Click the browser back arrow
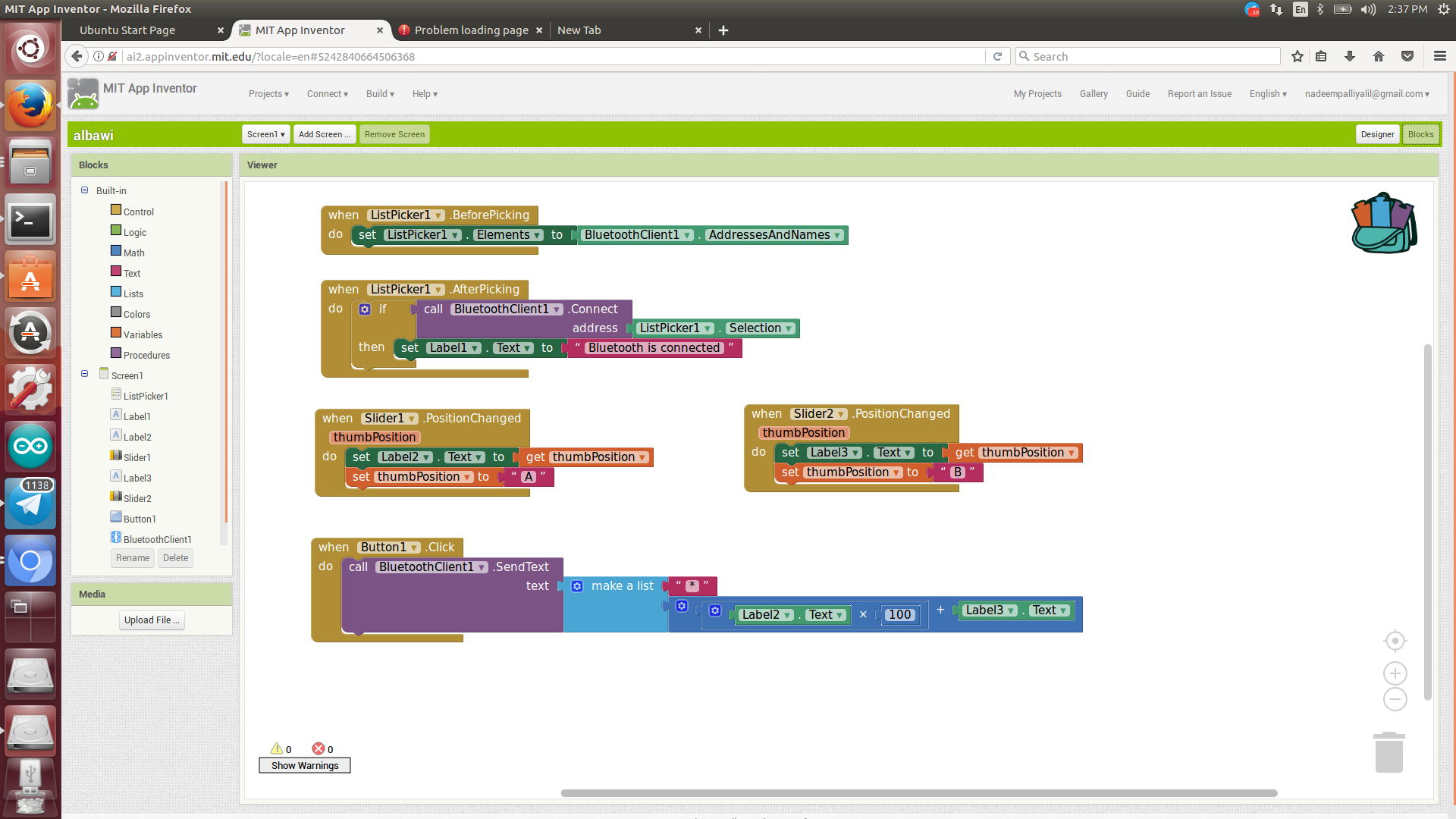This screenshot has width=1456, height=819. (x=77, y=56)
